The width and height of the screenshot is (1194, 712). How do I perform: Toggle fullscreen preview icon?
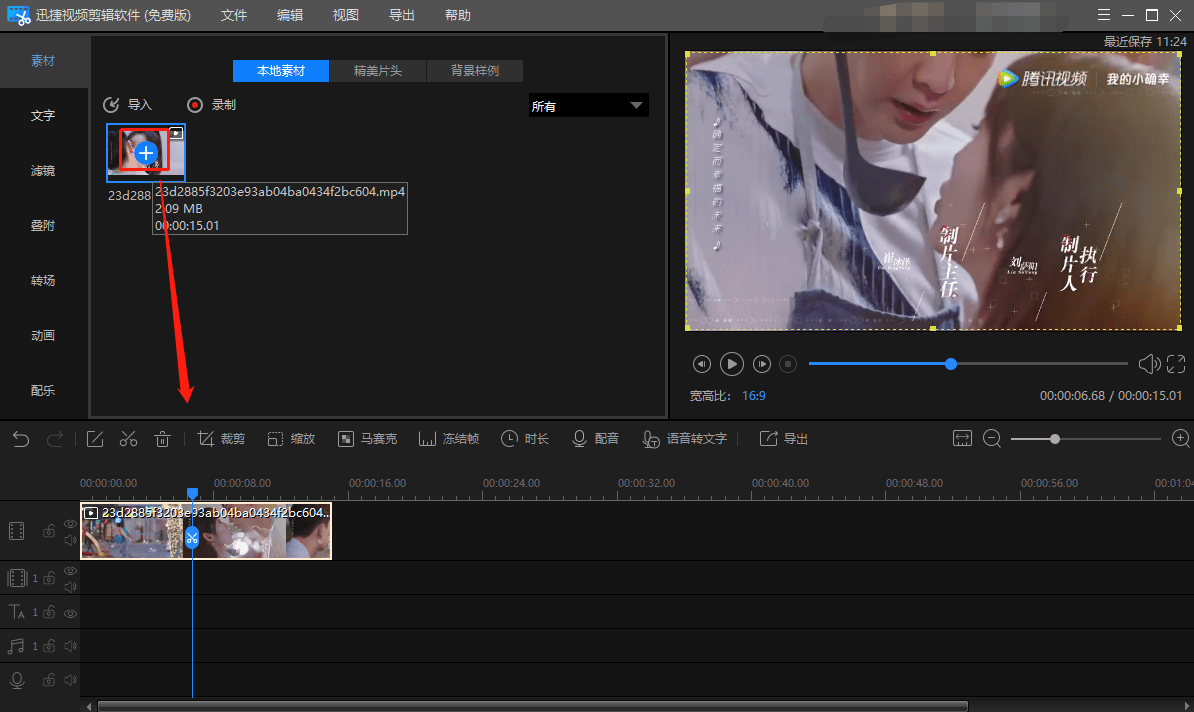tap(1176, 365)
